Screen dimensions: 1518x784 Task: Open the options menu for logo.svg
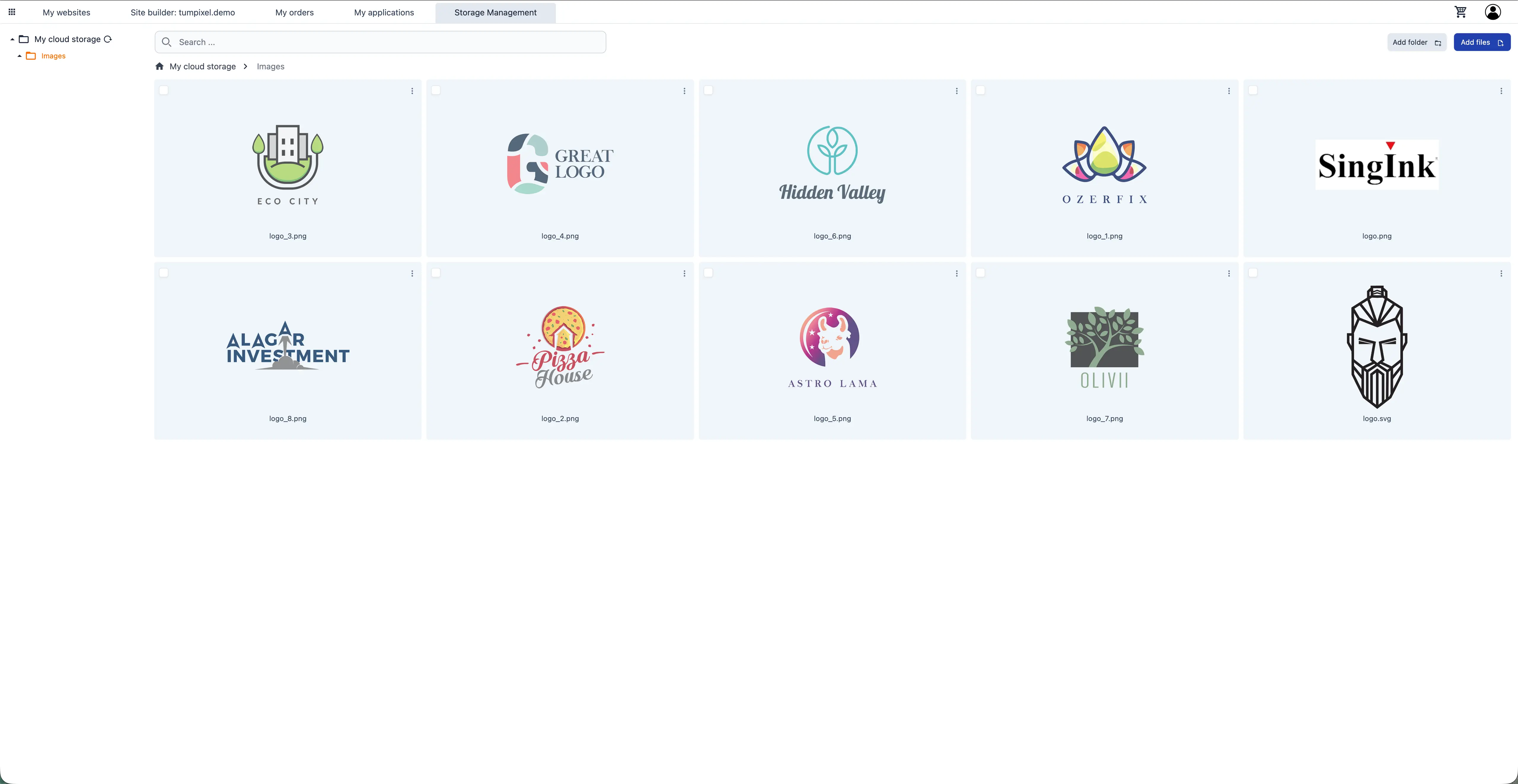[x=1501, y=273]
